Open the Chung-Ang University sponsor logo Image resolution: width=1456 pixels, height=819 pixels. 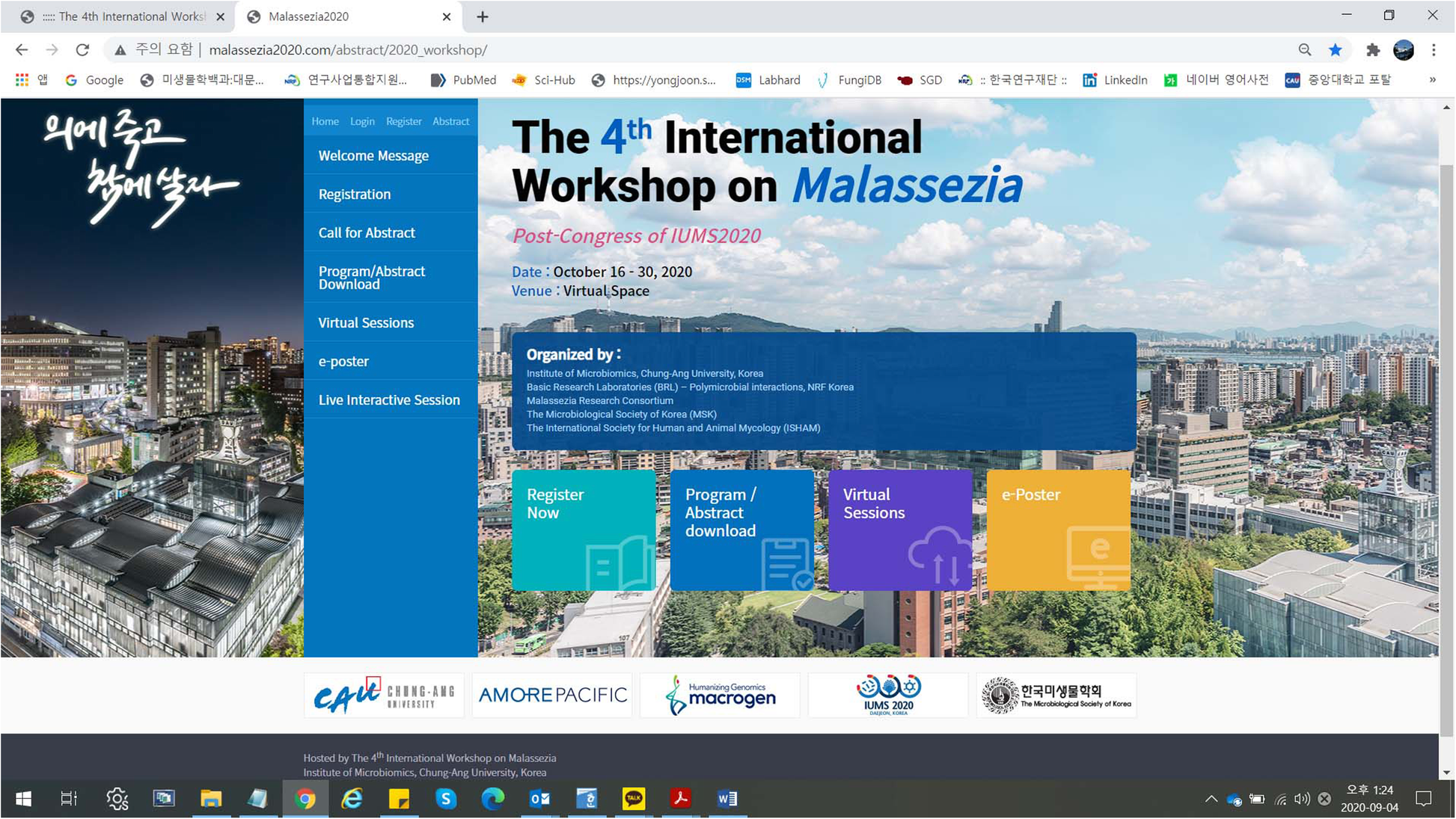click(384, 695)
